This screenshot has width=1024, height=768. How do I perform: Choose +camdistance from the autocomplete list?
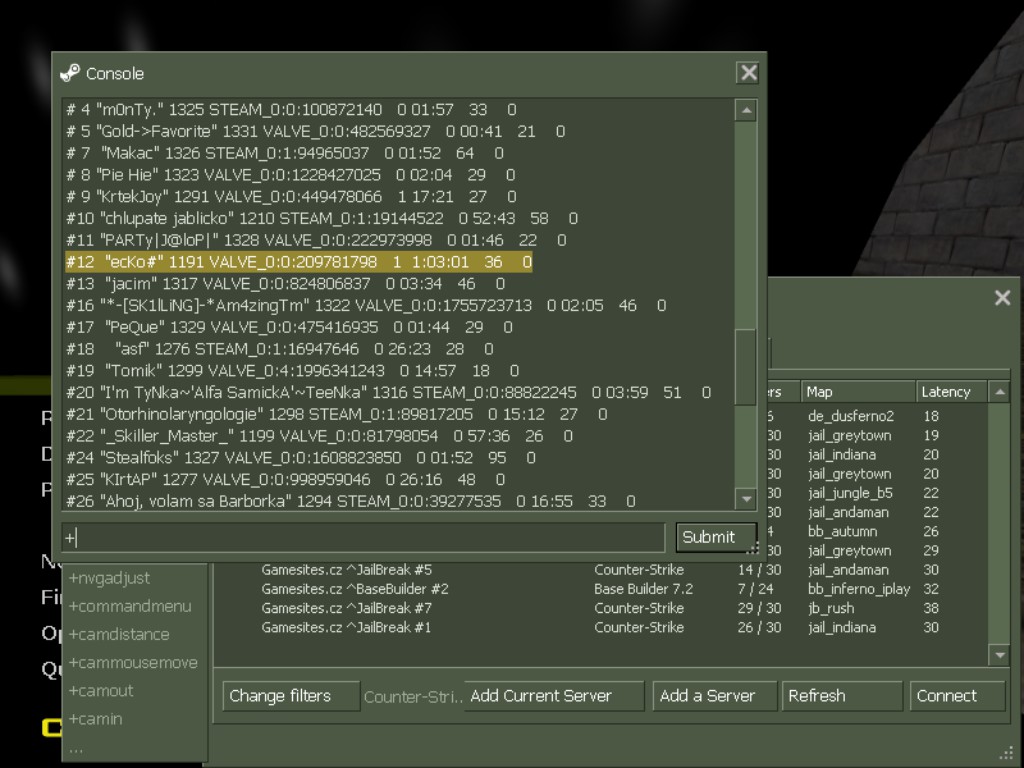click(119, 634)
